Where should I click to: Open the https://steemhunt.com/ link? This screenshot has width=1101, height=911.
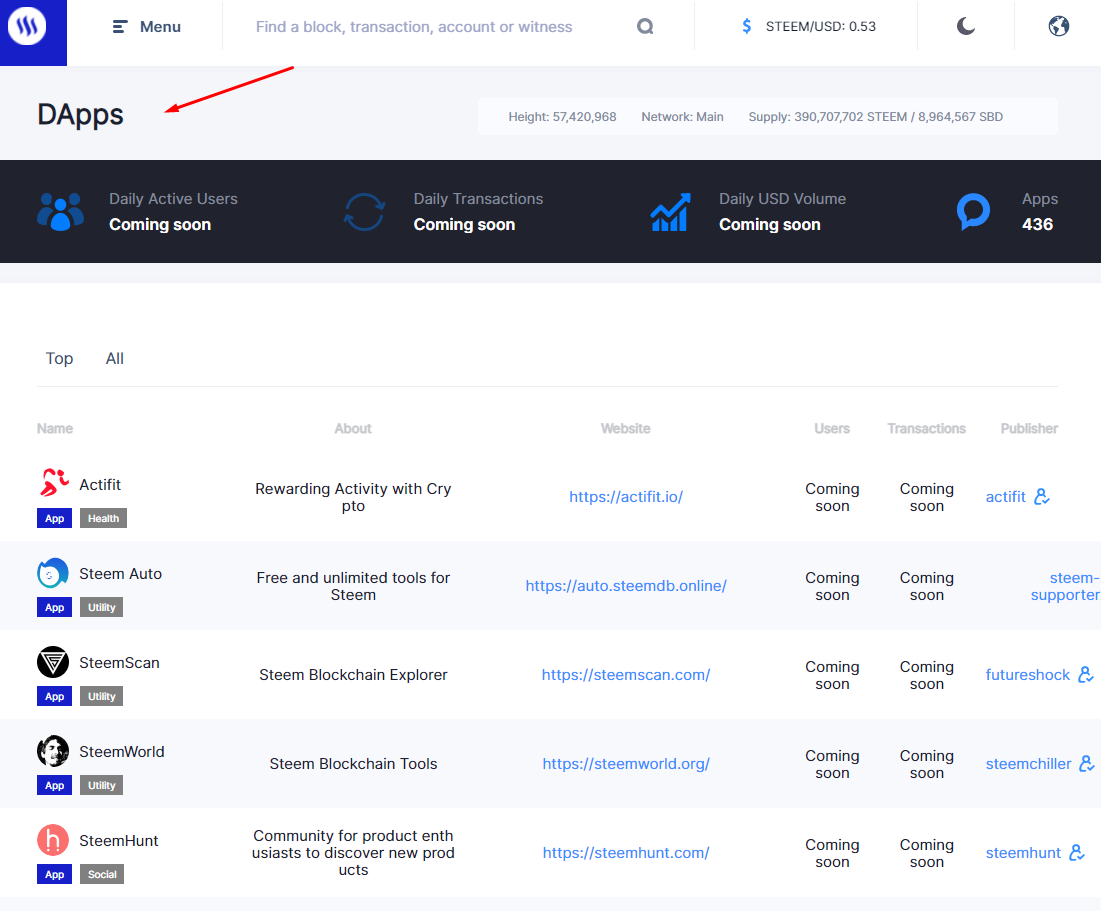coord(626,853)
